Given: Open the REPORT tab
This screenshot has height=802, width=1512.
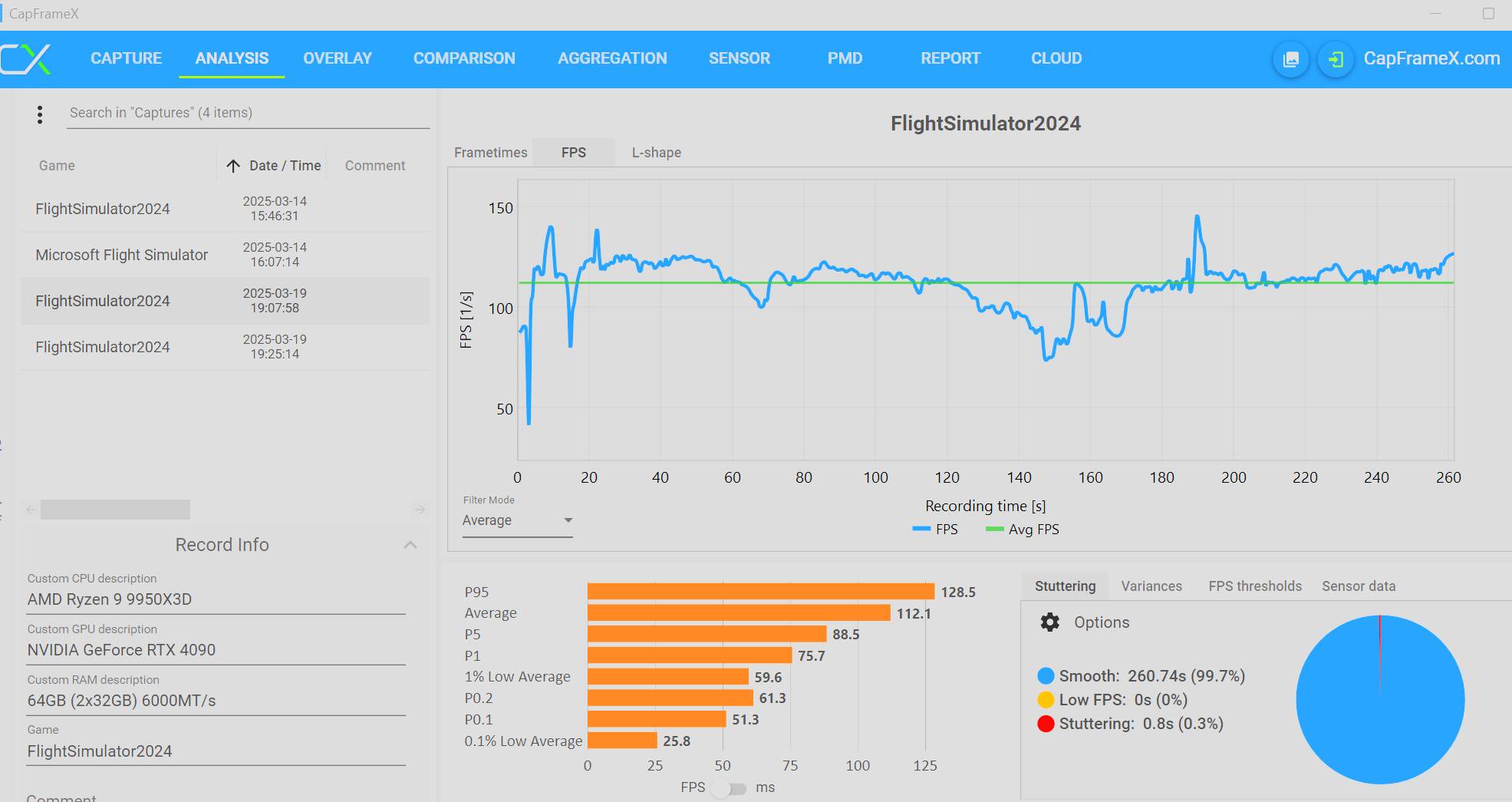Looking at the screenshot, I should (x=950, y=58).
